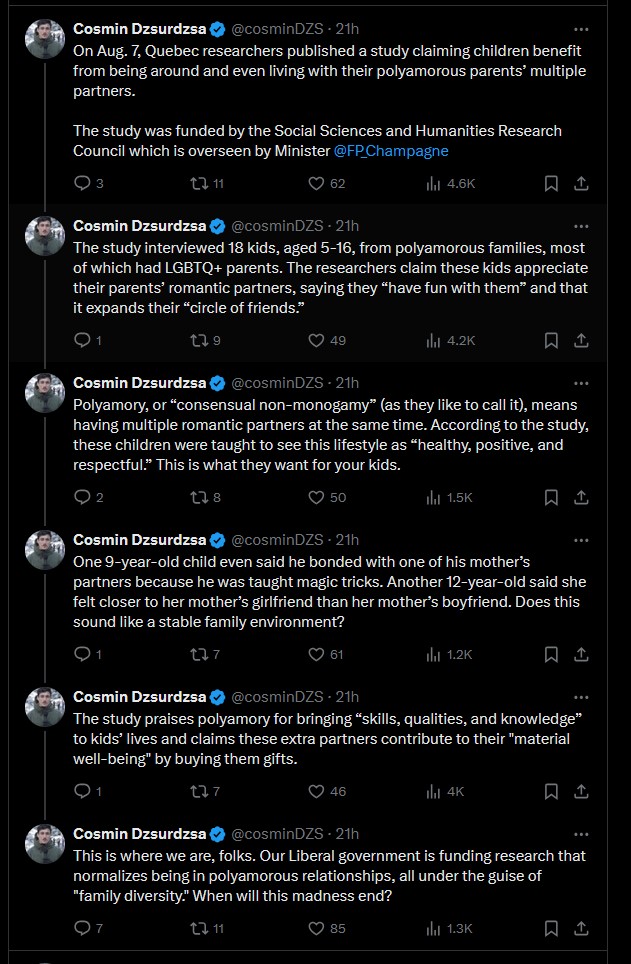Reply to the 'This is where we are, folks' tweet
Image resolution: width=631 pixels, height=964 pixels.
click(x=82, y=928)
